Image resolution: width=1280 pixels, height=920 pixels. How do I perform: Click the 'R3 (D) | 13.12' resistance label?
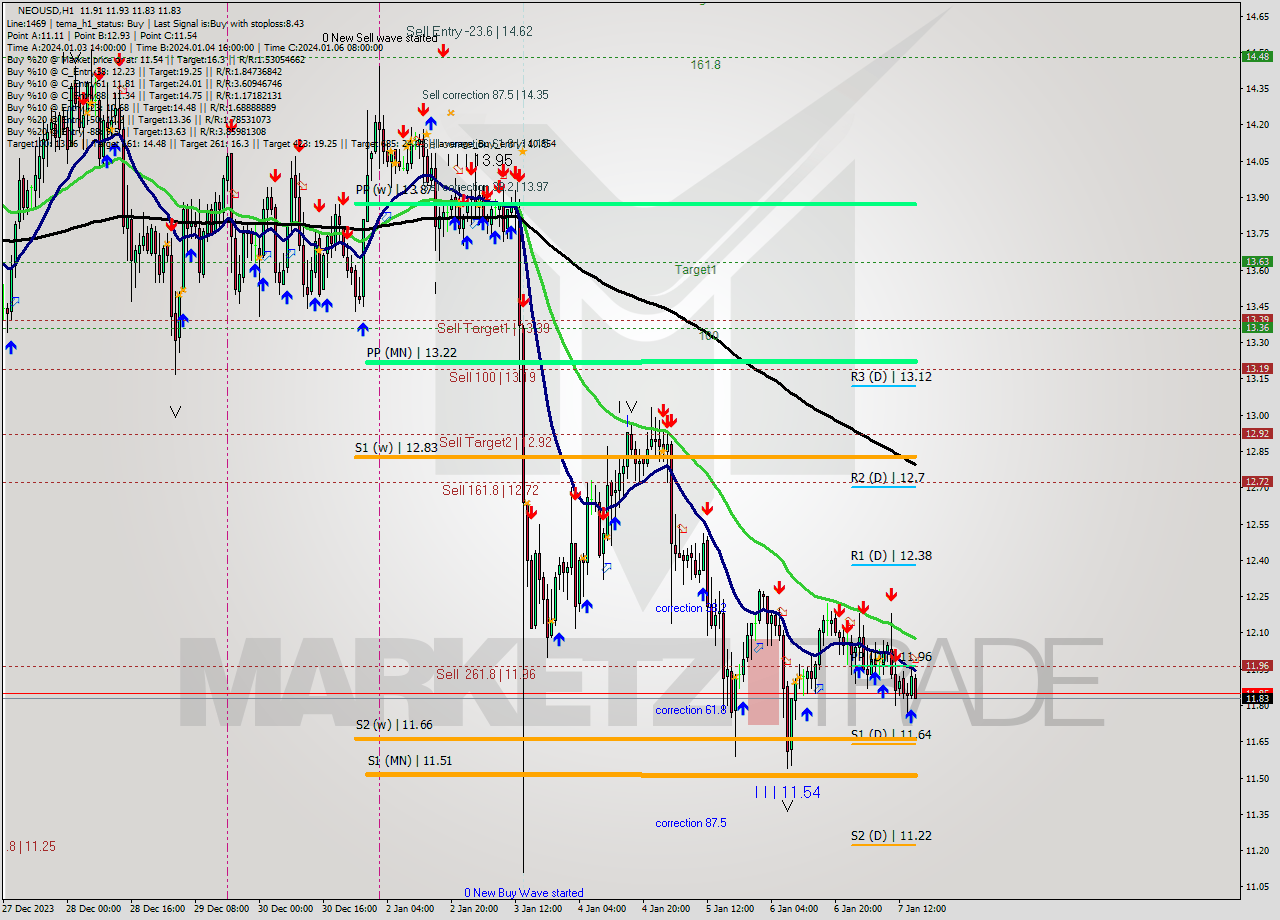892,377
